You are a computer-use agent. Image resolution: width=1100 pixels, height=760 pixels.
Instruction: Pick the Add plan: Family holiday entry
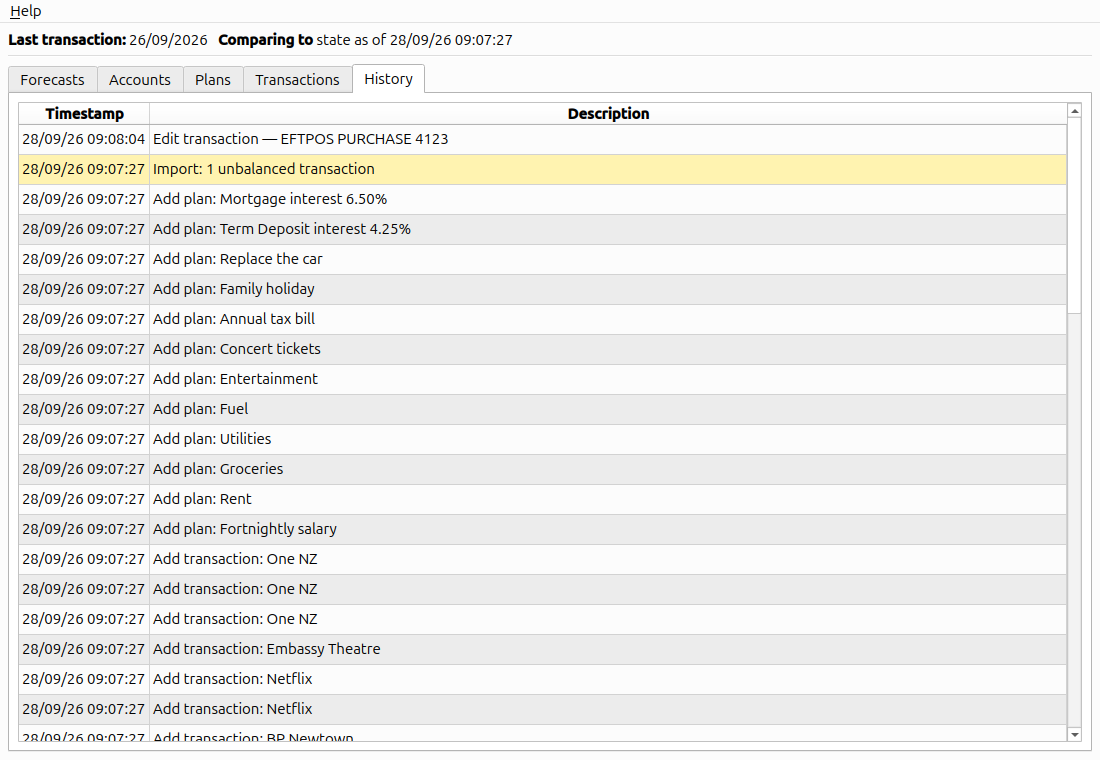click(x=542, y=289)
